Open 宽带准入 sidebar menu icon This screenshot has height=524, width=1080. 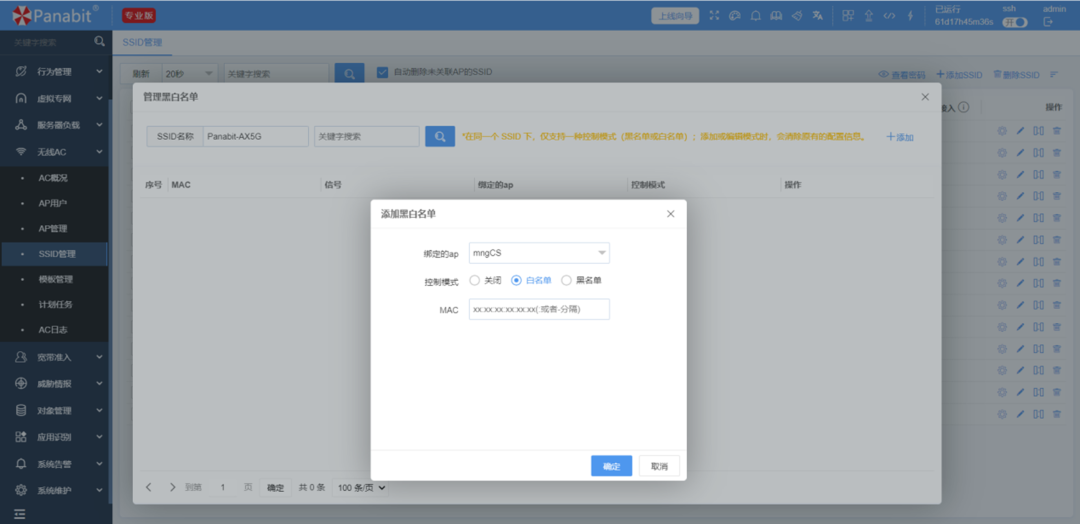click(x=21, y=357)
